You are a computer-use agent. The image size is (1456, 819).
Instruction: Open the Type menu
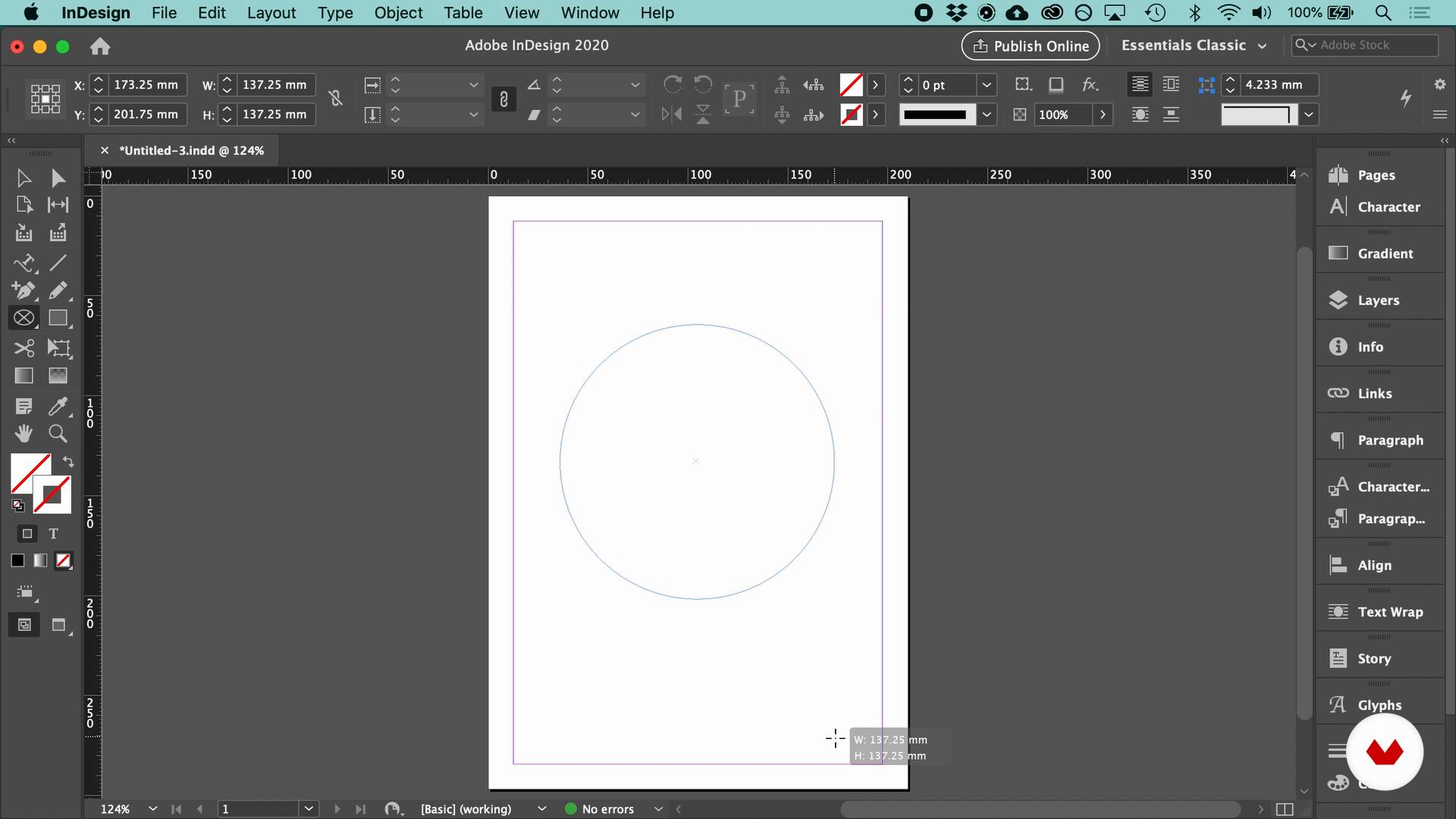[x=335, y=13]
